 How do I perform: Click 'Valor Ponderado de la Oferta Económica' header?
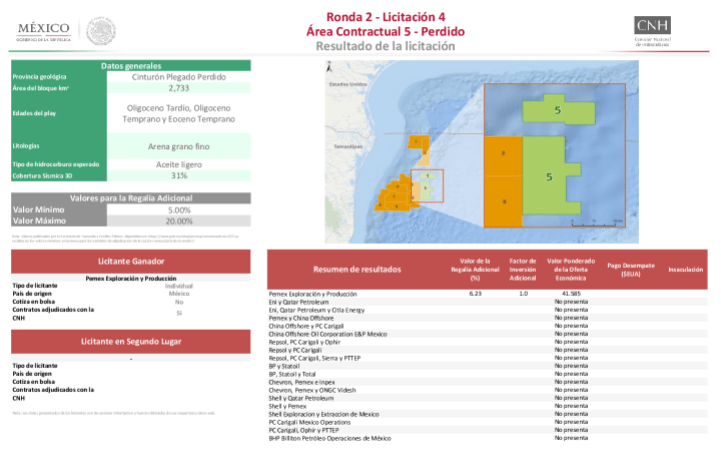571,269
